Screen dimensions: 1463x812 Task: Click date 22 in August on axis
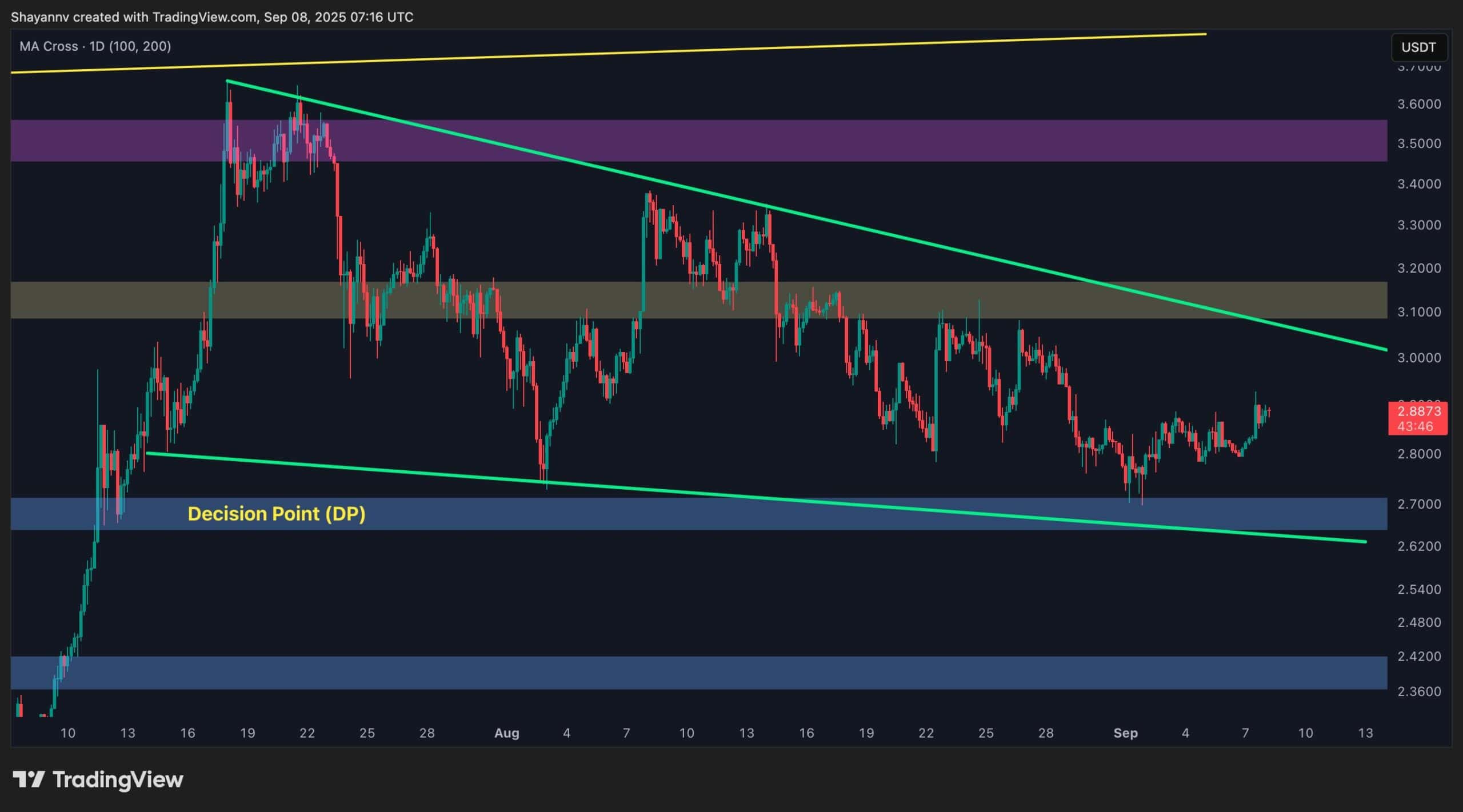926,733
